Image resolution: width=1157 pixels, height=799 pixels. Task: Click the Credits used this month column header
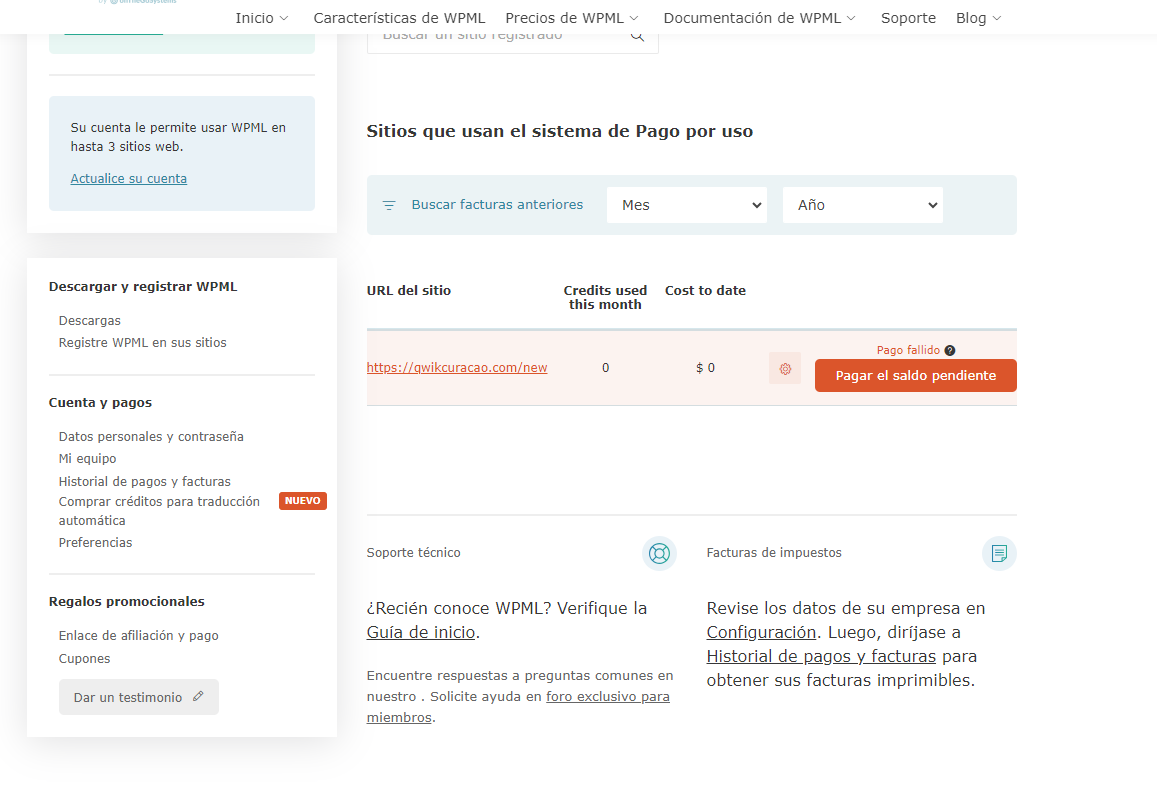coord(605,297)
